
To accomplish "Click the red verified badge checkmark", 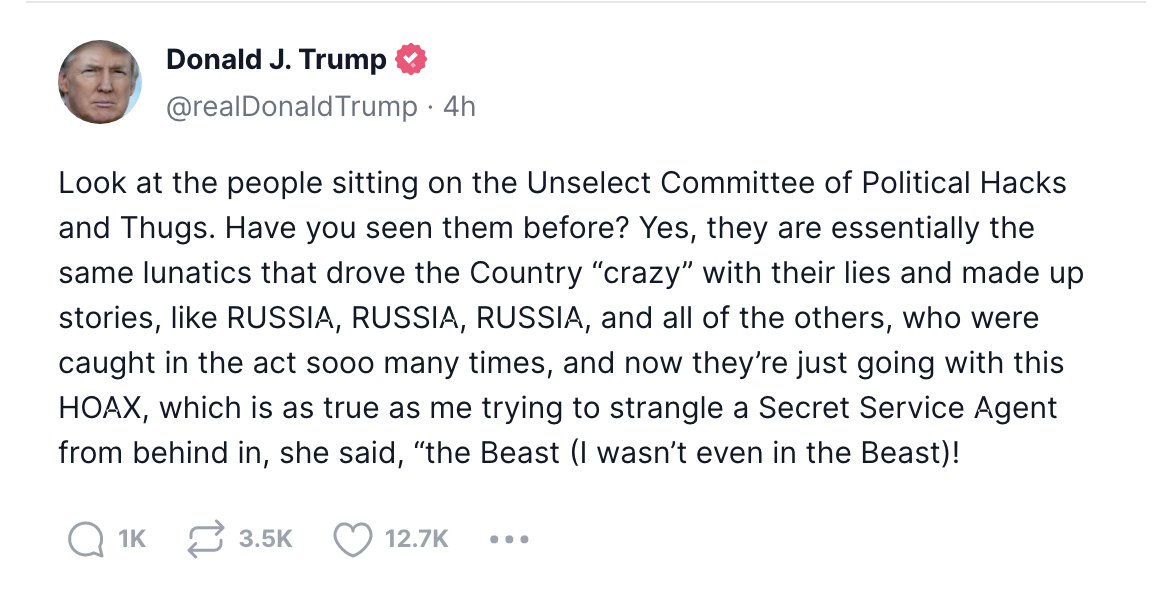I will click(411, 60).
